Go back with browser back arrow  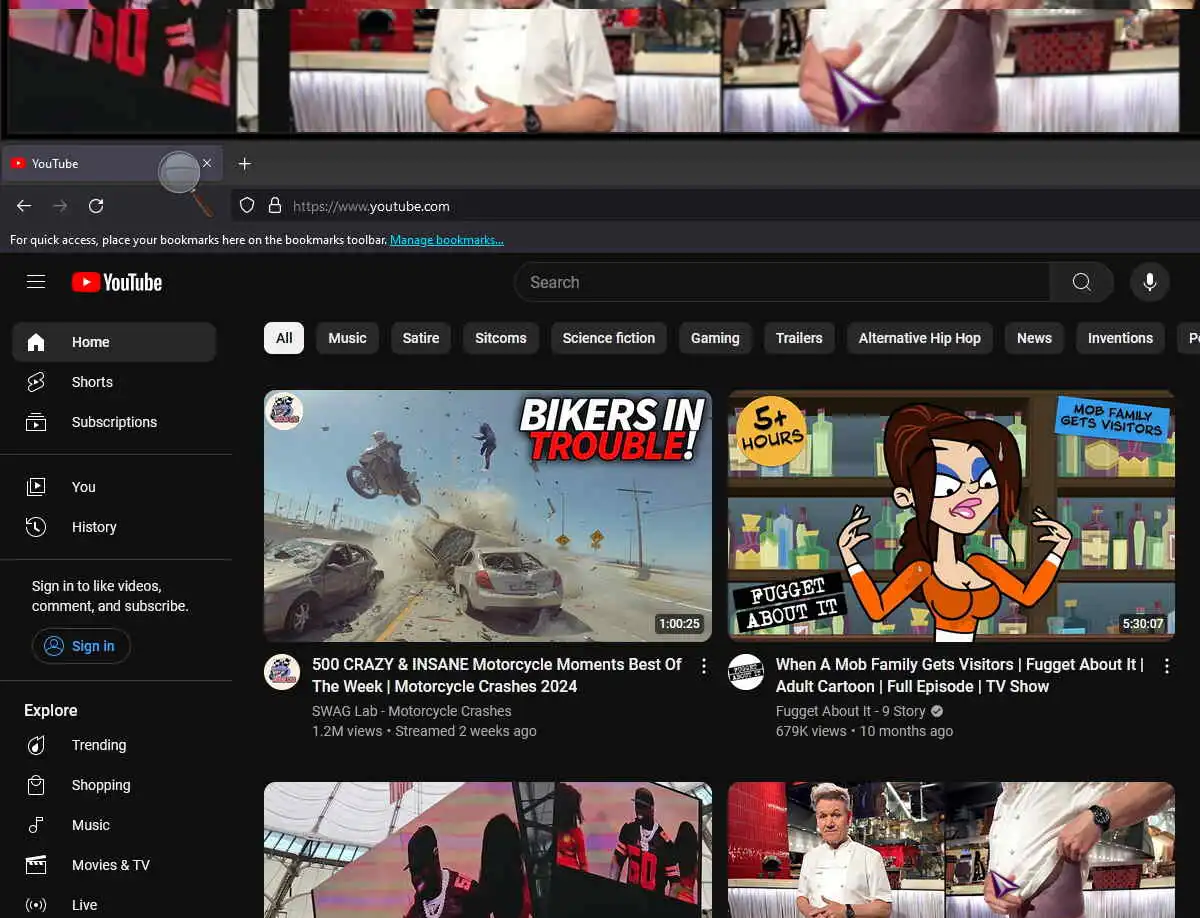point(24,206)
